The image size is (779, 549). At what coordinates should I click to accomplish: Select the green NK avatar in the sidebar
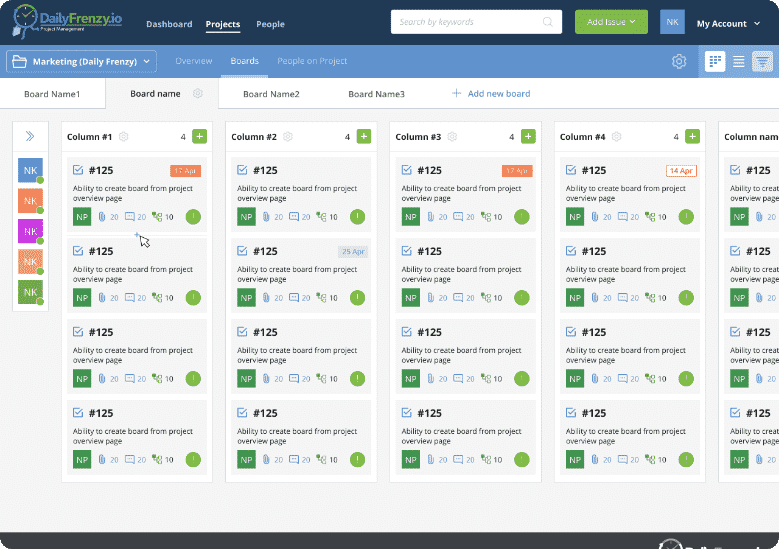(30, 292)
